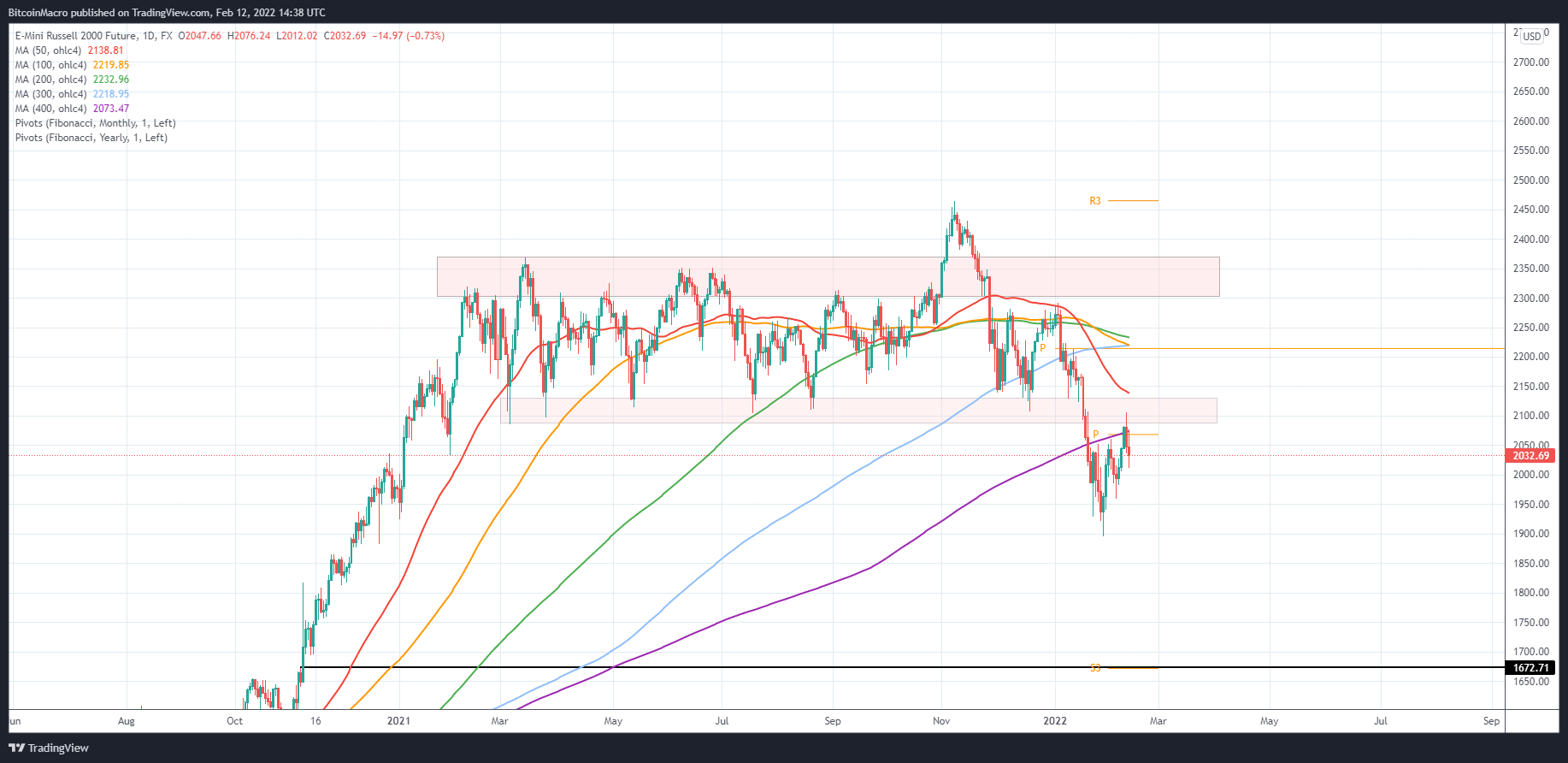Click the 2219.85 MA 100 value

[111, 65]
